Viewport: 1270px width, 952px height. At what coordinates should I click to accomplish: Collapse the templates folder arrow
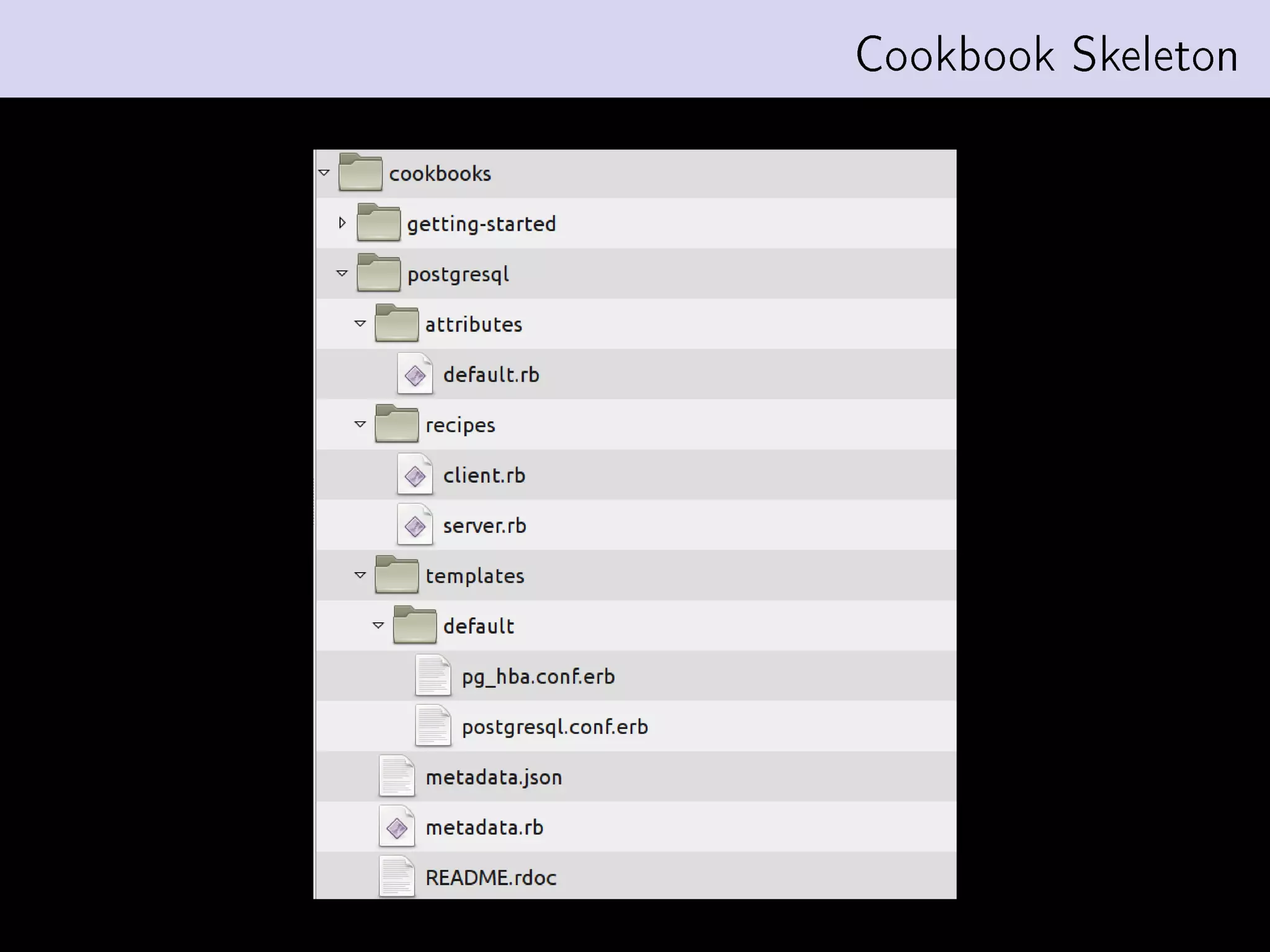tap(360, 575)
